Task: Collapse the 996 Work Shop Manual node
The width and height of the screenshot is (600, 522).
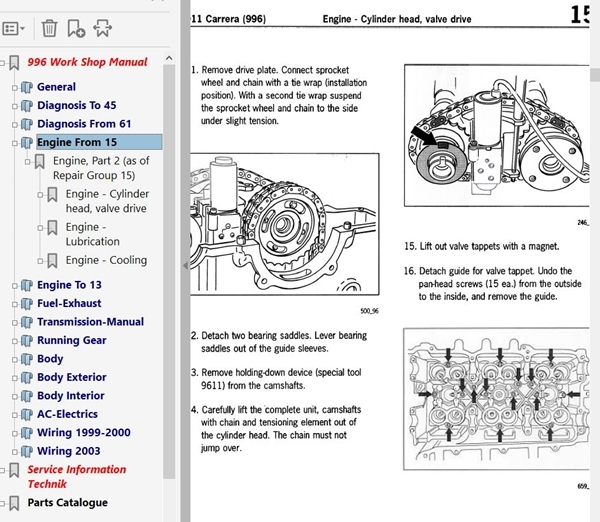Action: coord(2,63)
